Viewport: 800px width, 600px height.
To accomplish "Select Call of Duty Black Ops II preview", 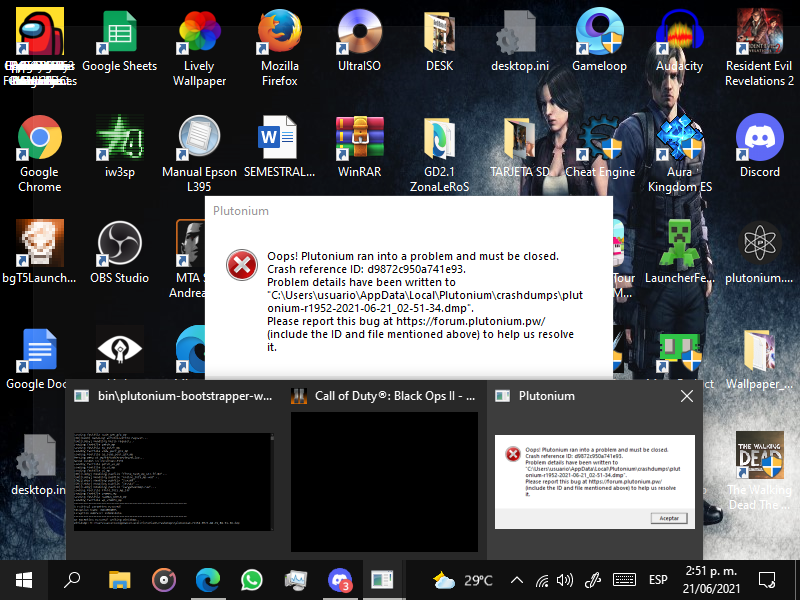I will 384,482.
